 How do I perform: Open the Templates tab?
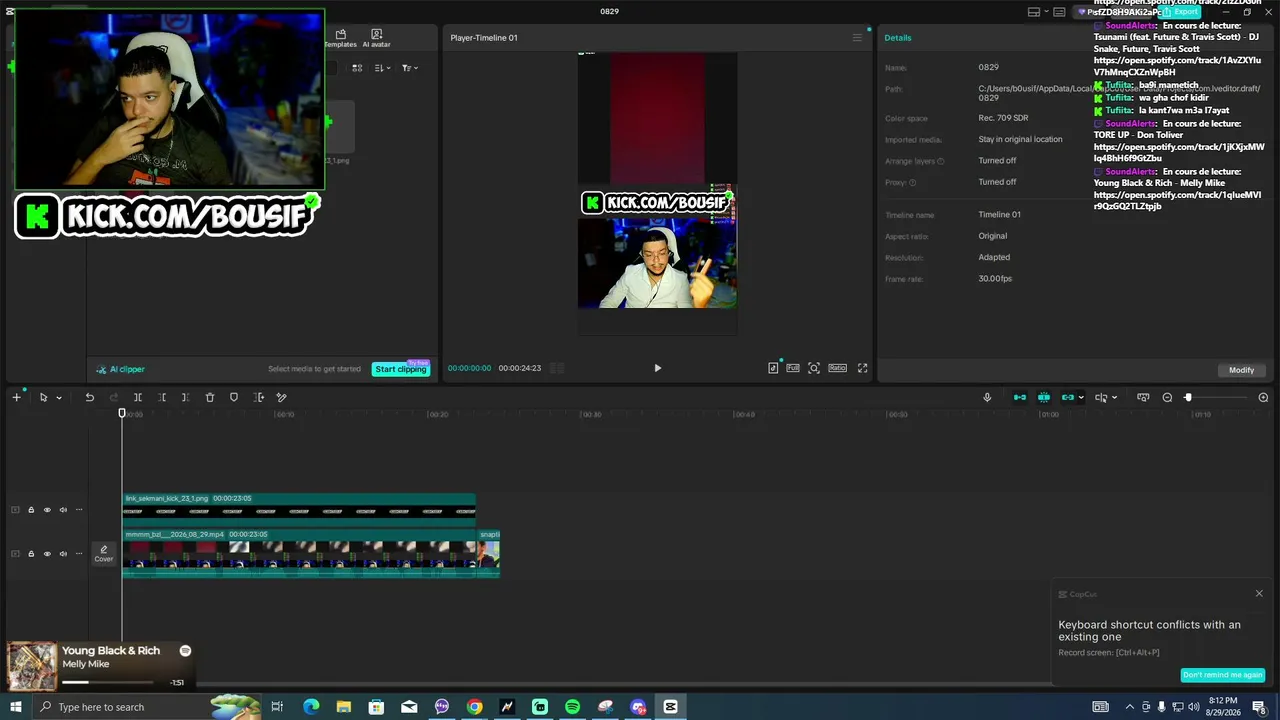pyautogui.click(x=341, y=38)
